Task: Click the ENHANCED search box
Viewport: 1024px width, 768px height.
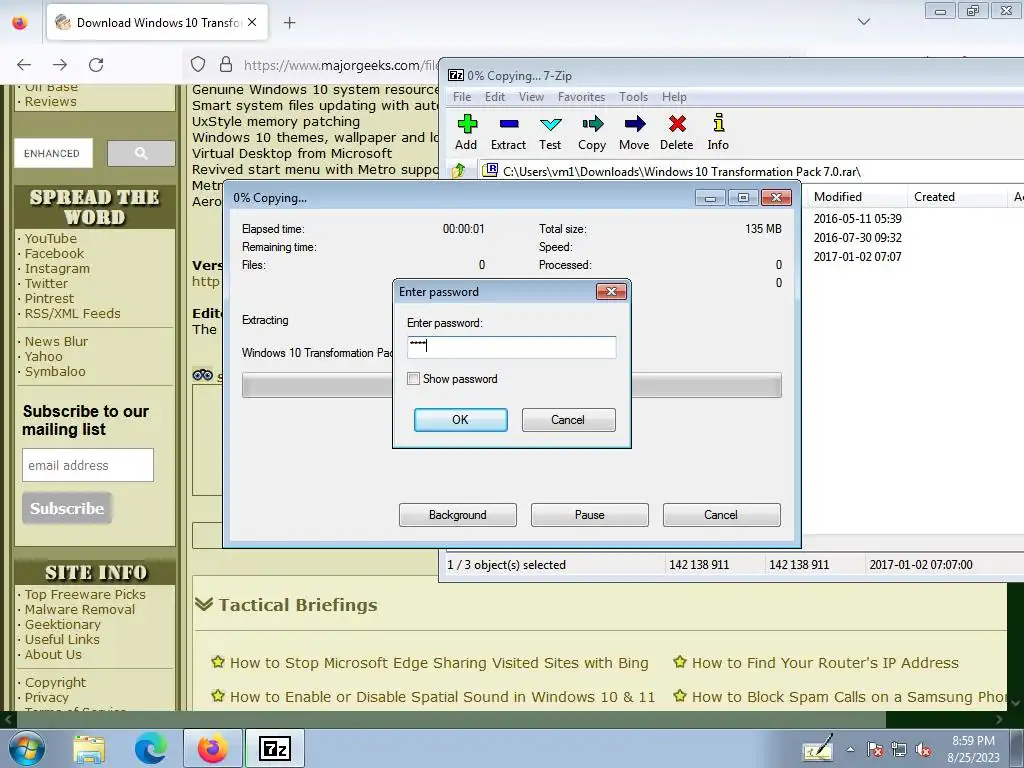Action: (x=54, y=153)
